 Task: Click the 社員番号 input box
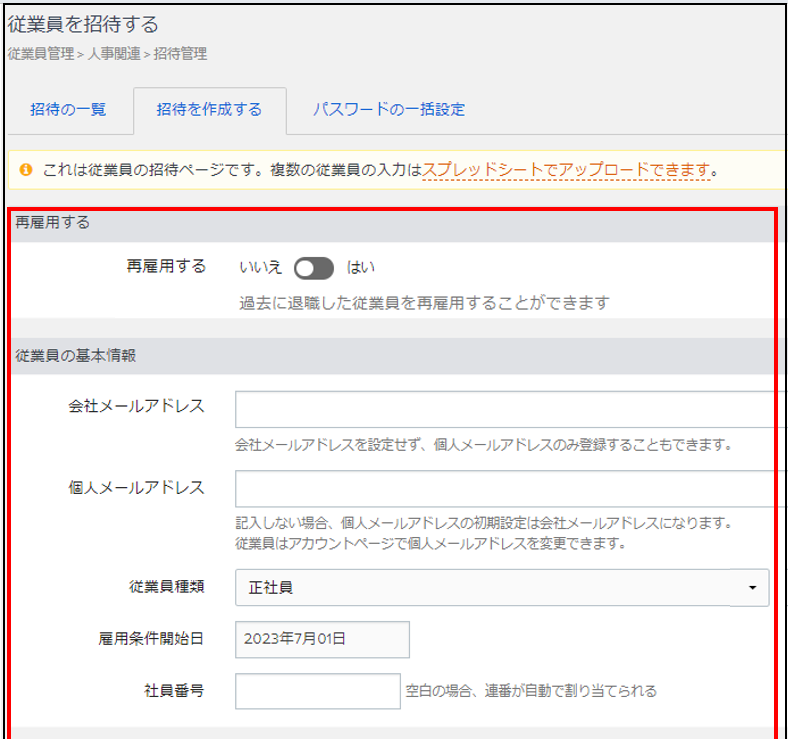point(317,691)
